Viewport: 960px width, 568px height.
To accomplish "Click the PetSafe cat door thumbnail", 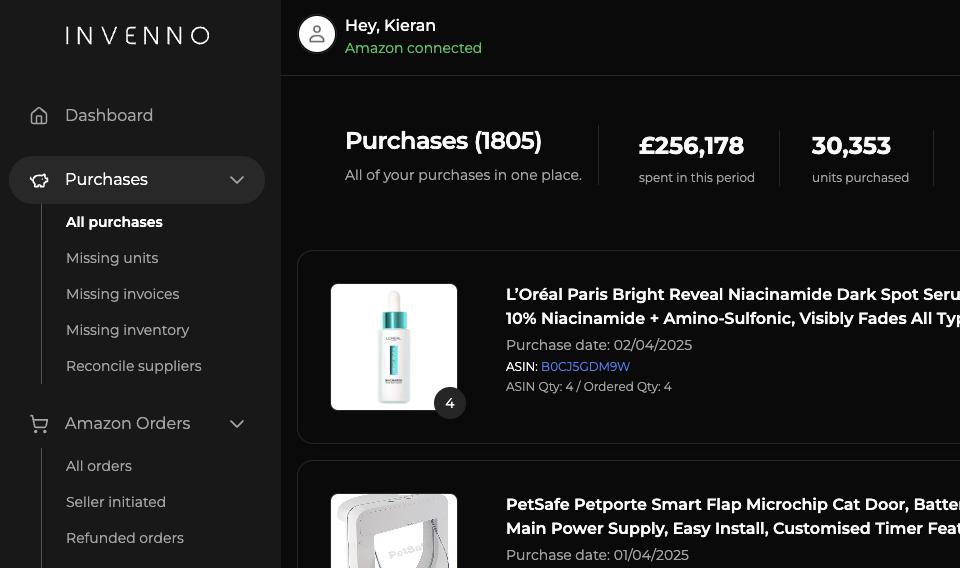I will pos(394,531).
